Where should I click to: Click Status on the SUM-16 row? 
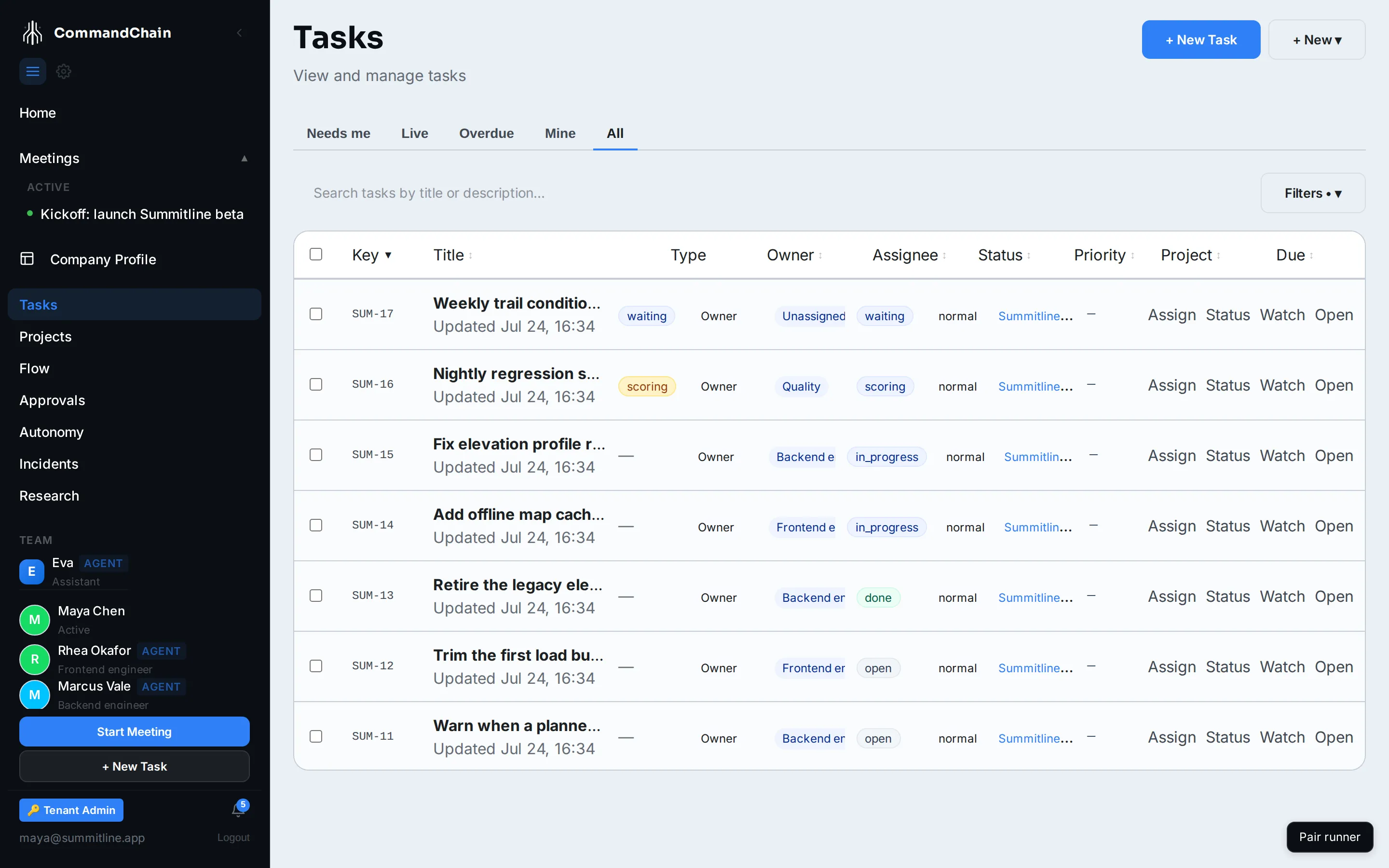pos(1227,386)
